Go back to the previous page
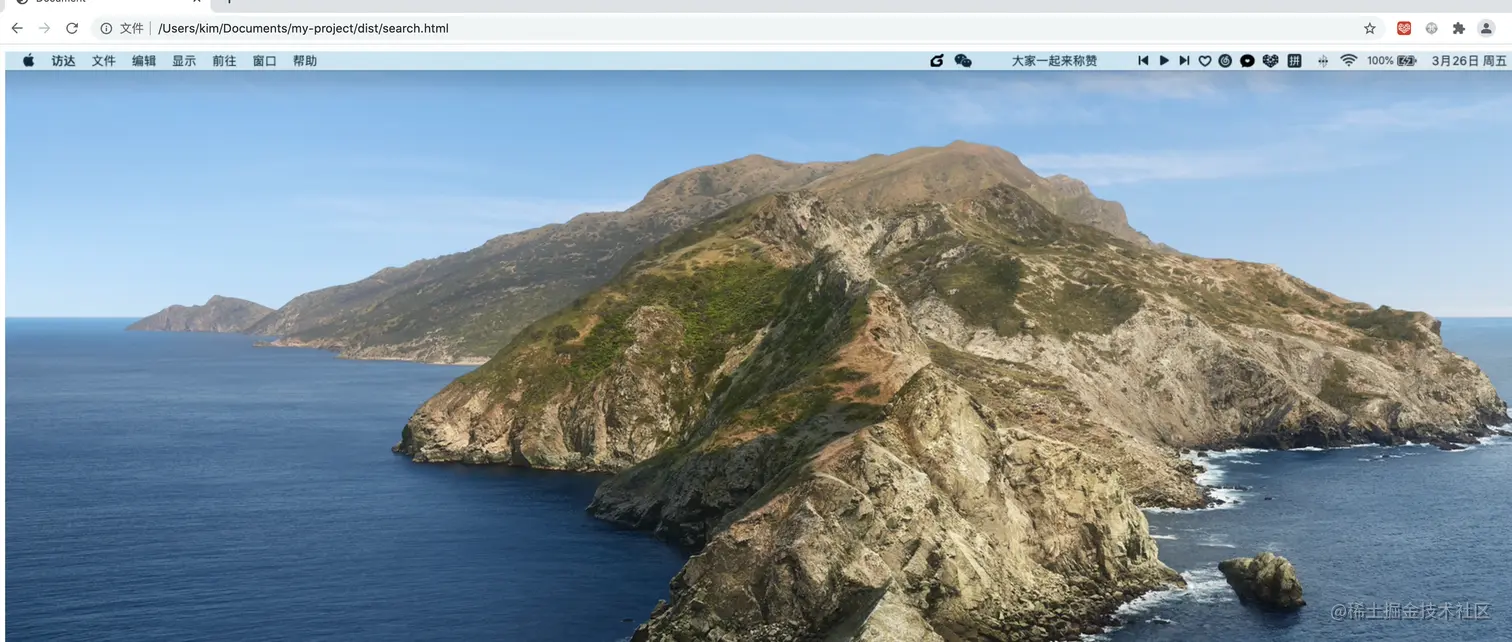The image size is (1512, 642). [x=17, y=28]
